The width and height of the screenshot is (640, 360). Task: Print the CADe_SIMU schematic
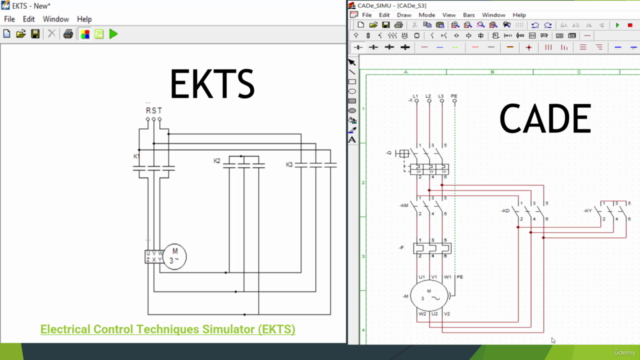pyautogui.click(x=399, y=25)
